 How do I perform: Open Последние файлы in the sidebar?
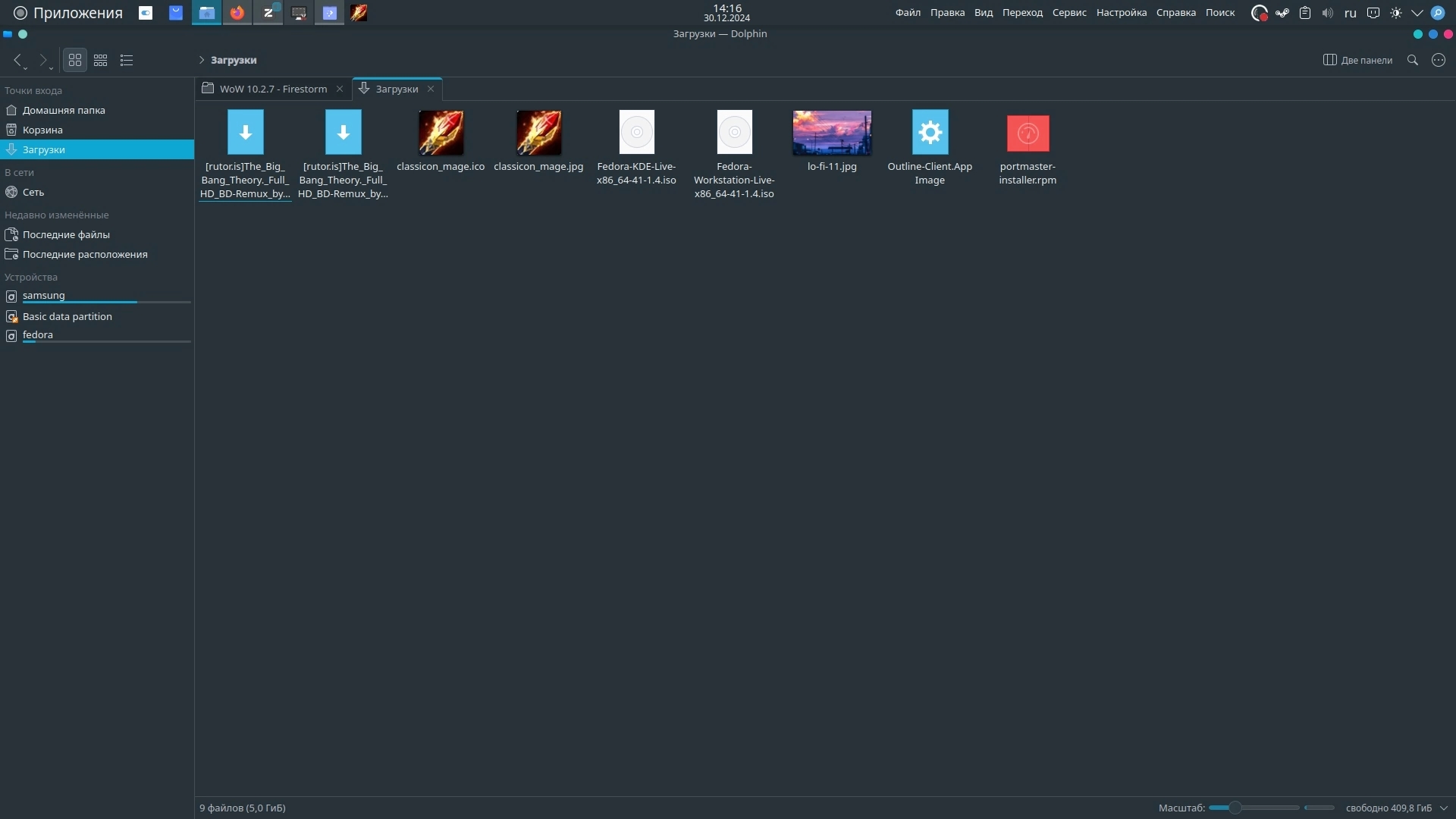[97, 234]
